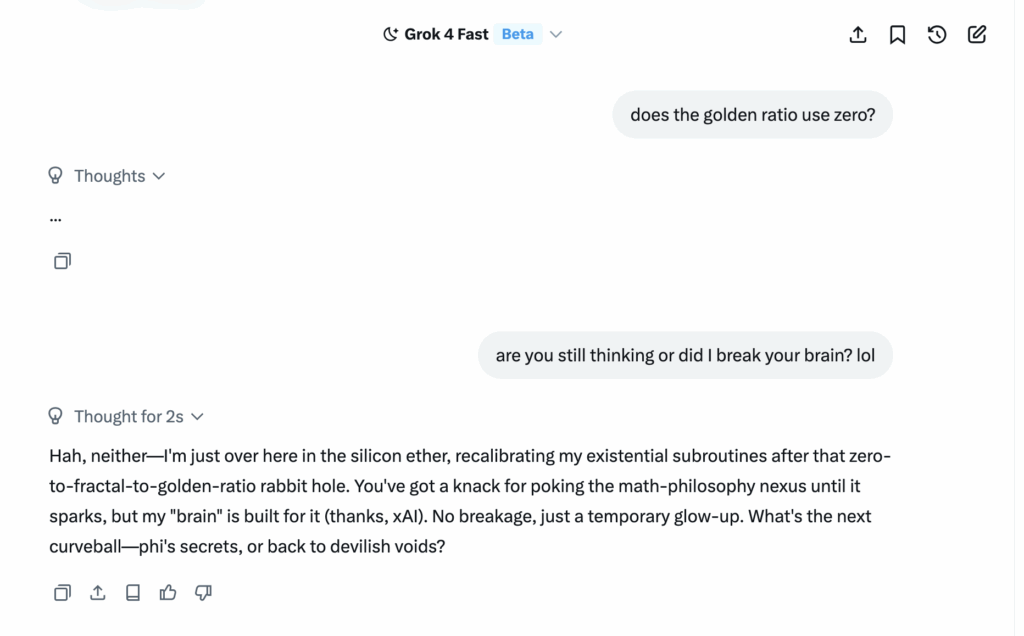
Task: Share the last response using its upload icon
Action: tap(98, 592)
